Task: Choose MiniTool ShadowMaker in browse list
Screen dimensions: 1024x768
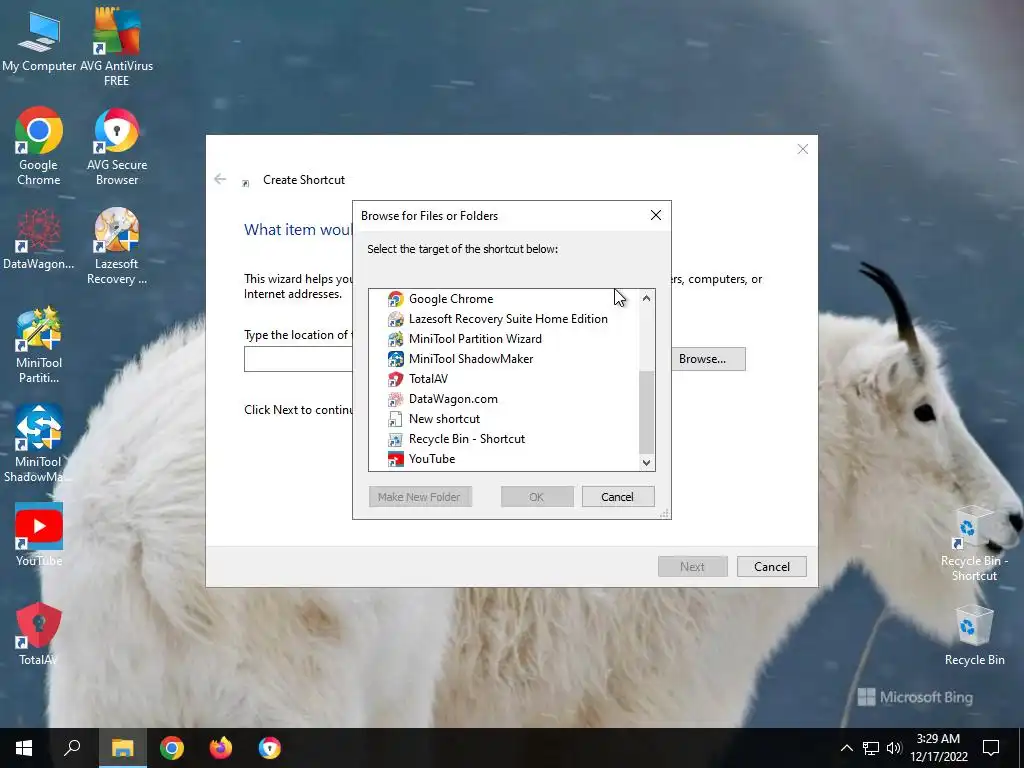Action: coord(460,359)
